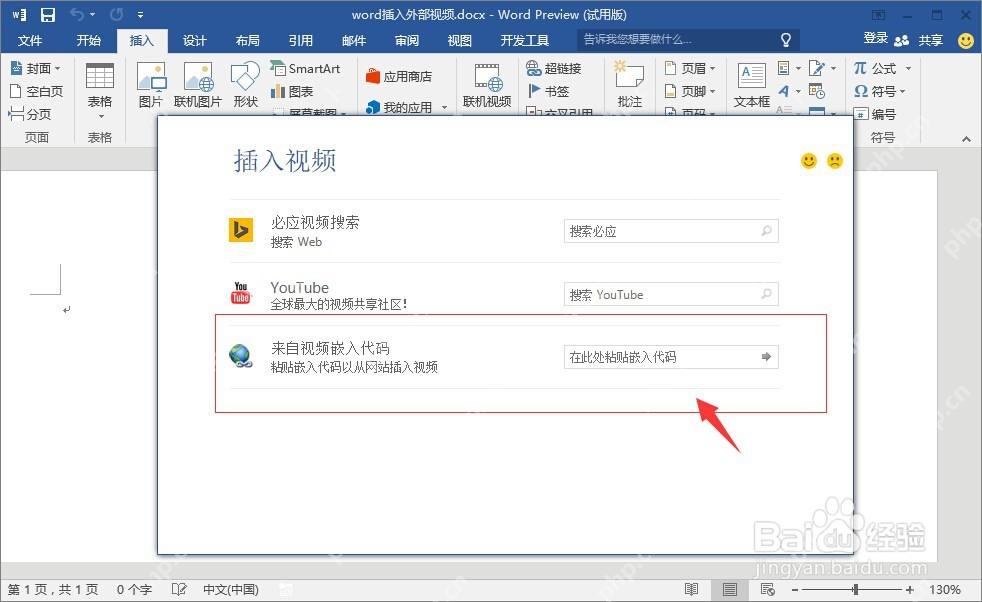The height and width of the screenshot is (602, 982).
Task: Click the smiley feedback icon in dialog
Action: point(809,161)
